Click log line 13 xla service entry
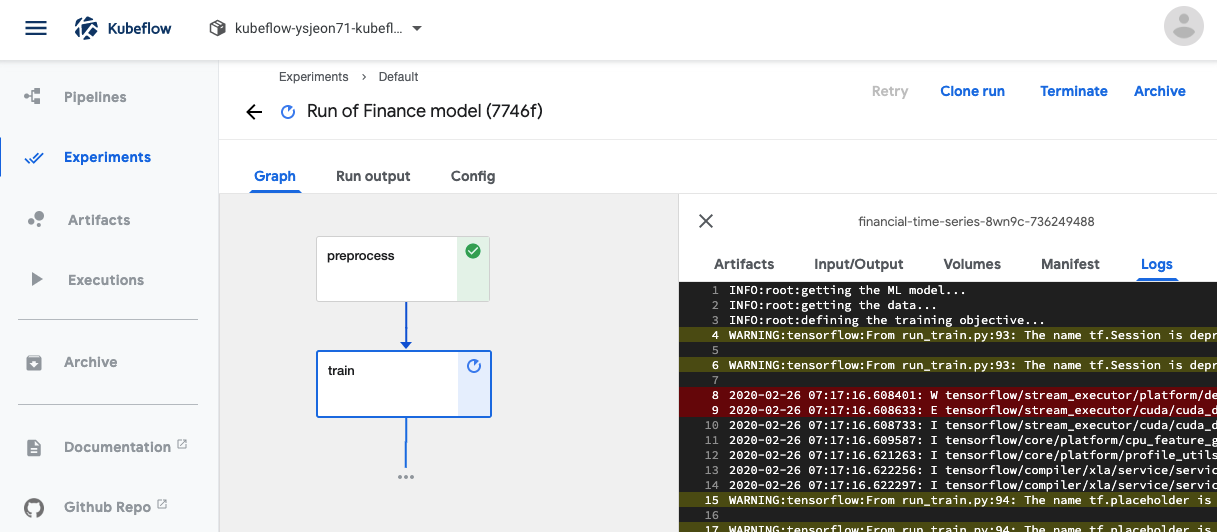The image size is (1217, 532). pos(948,470)
